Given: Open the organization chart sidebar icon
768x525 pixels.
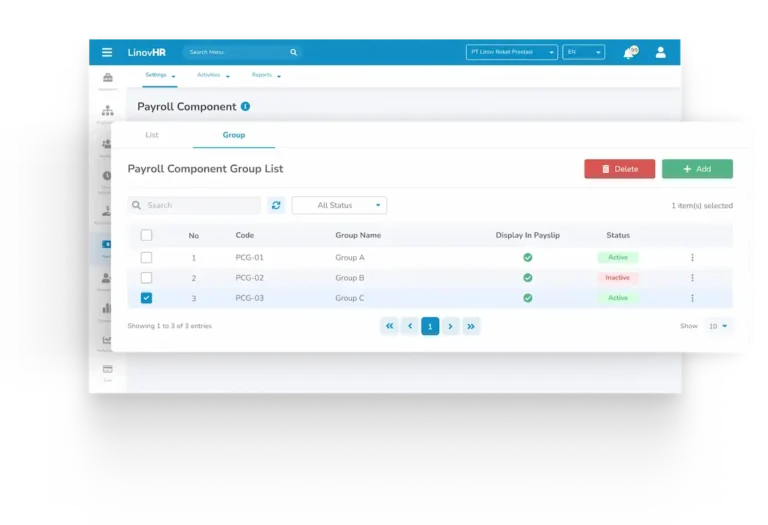Looking at the screenshot, I should [x=108, y=111].
